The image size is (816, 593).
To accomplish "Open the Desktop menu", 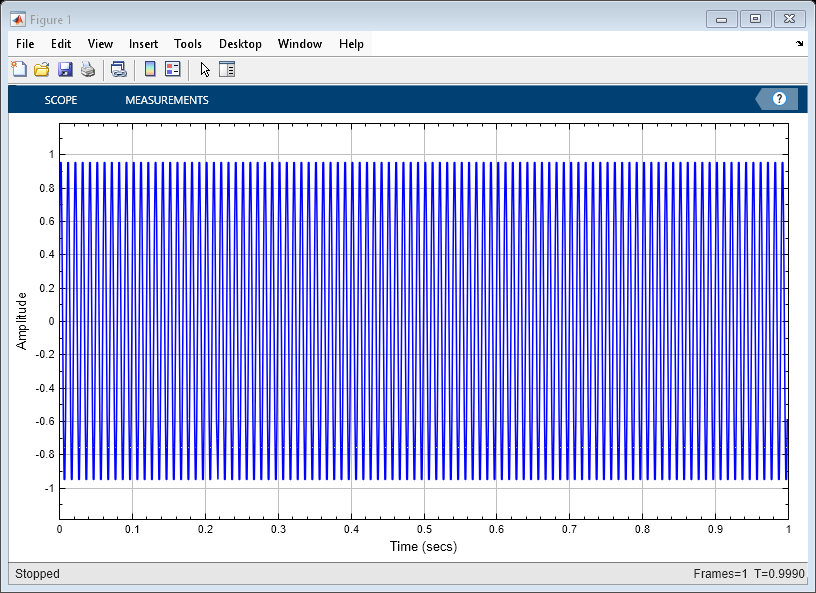I will click(240, 44).
